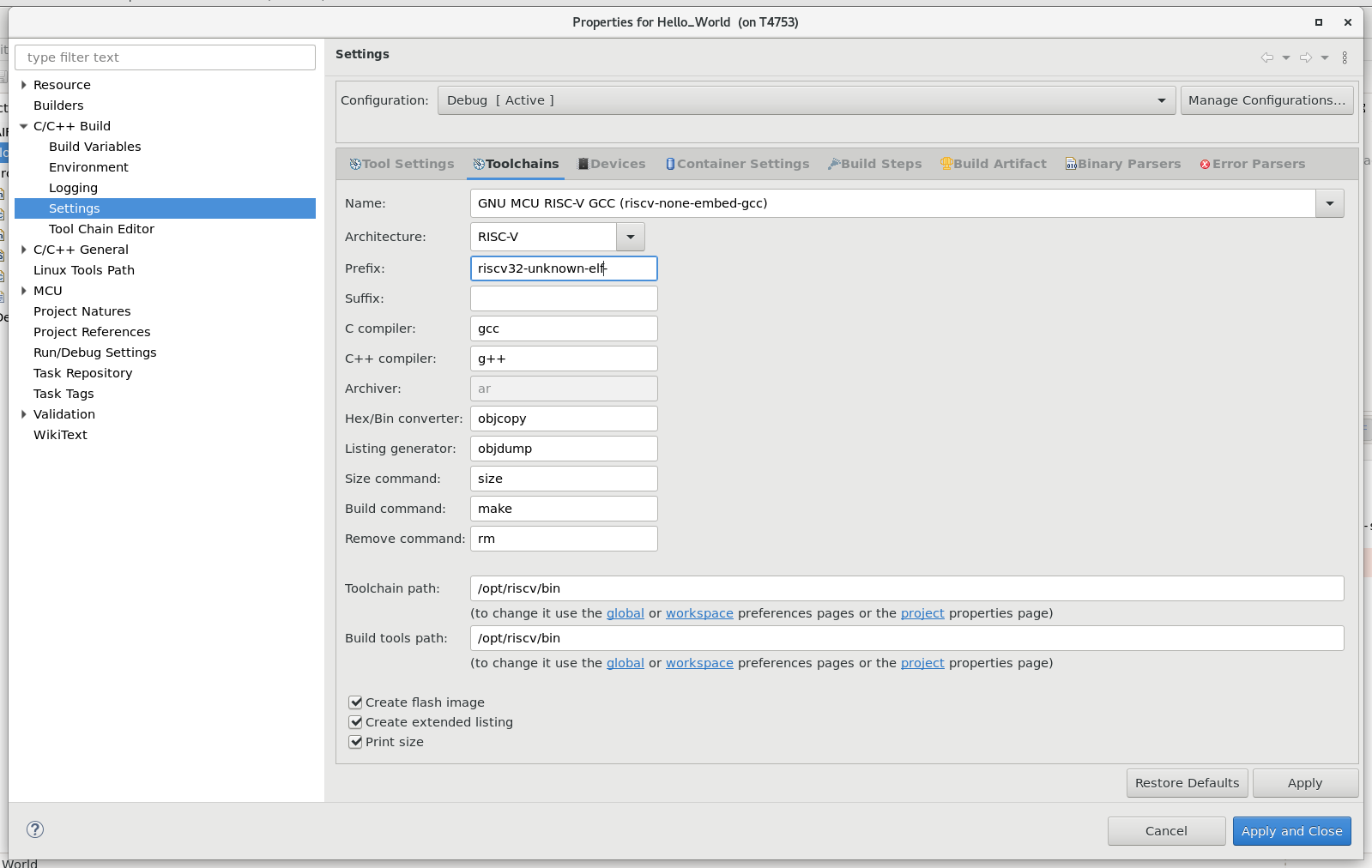Select Builders in the tree
The image size is (1372, 868).
(x=58, y=105)
